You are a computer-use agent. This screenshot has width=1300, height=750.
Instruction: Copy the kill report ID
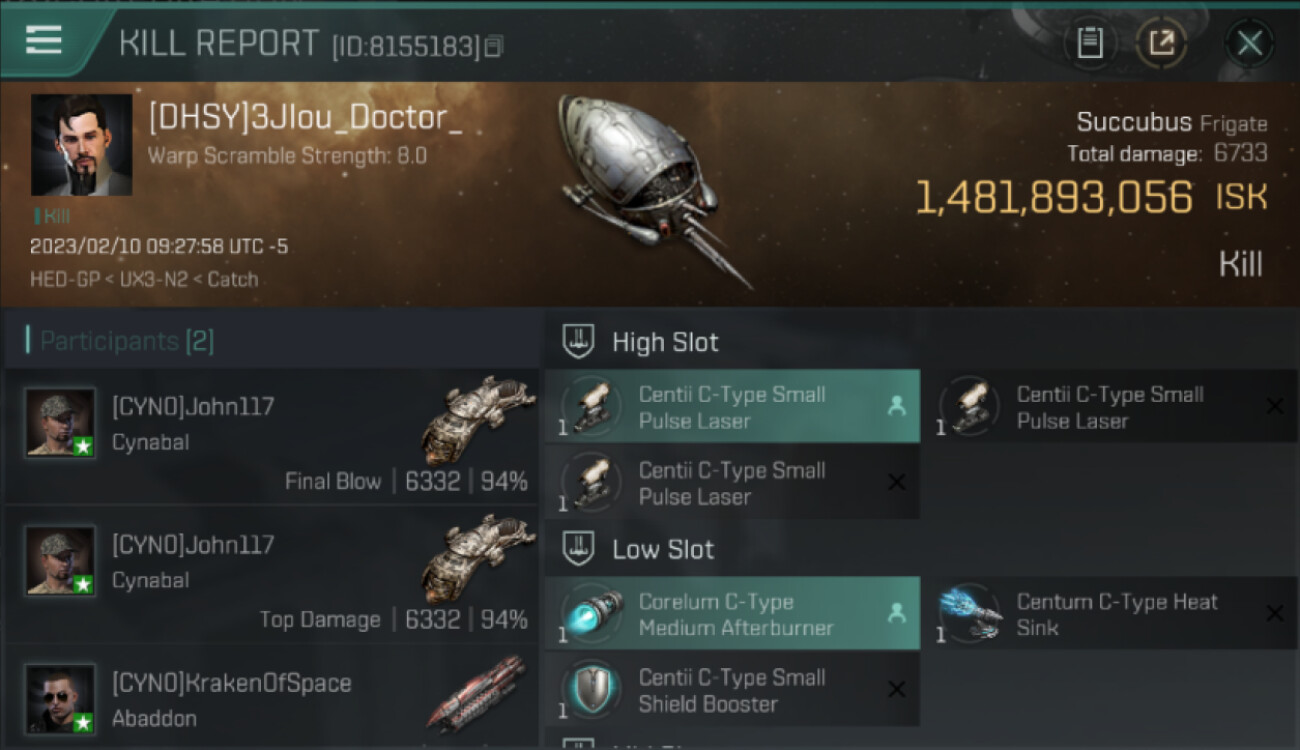[x=494, y=47]
